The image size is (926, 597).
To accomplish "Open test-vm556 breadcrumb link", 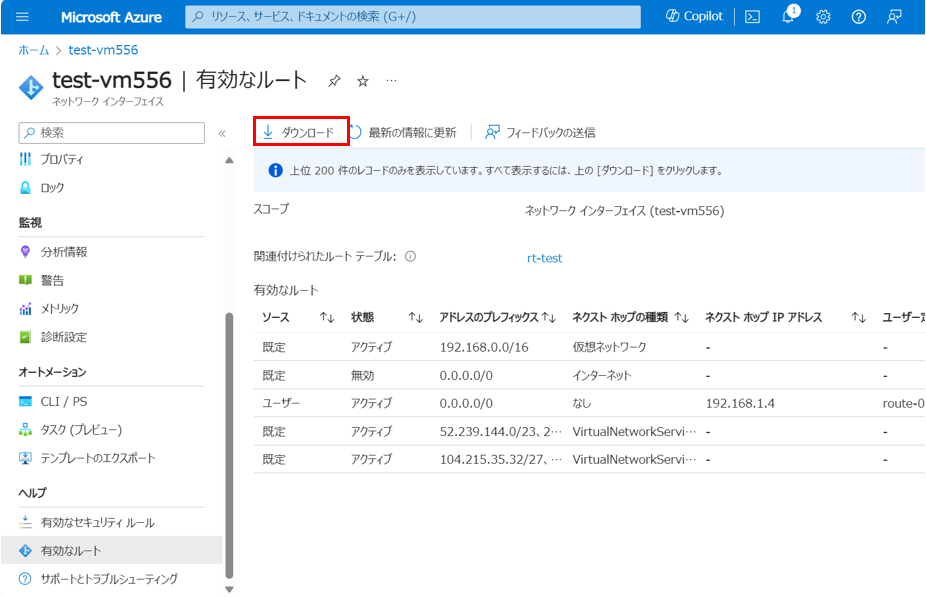I will click(x=103, y=50).
